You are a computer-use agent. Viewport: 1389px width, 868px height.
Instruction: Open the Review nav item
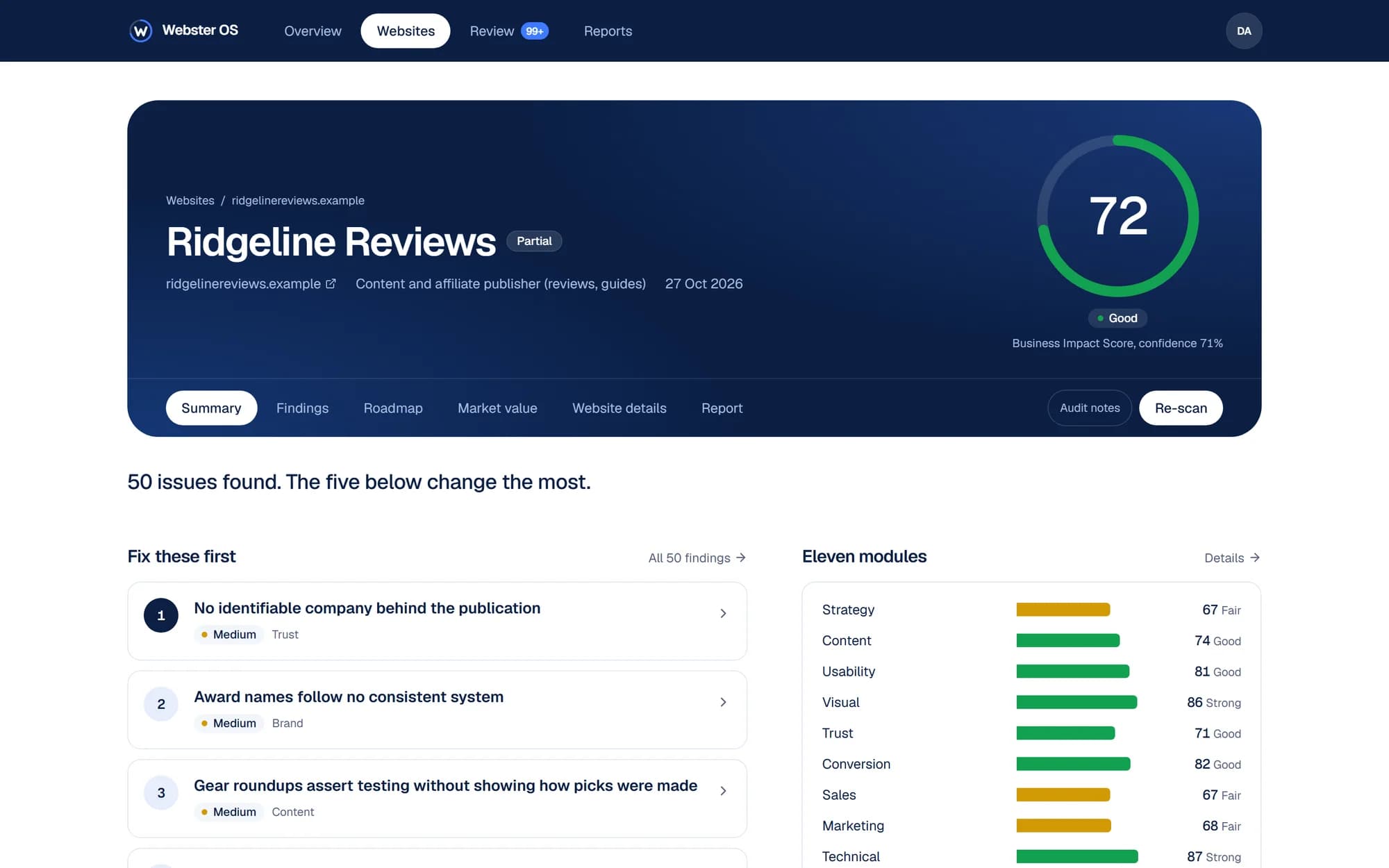coord(509,31)
